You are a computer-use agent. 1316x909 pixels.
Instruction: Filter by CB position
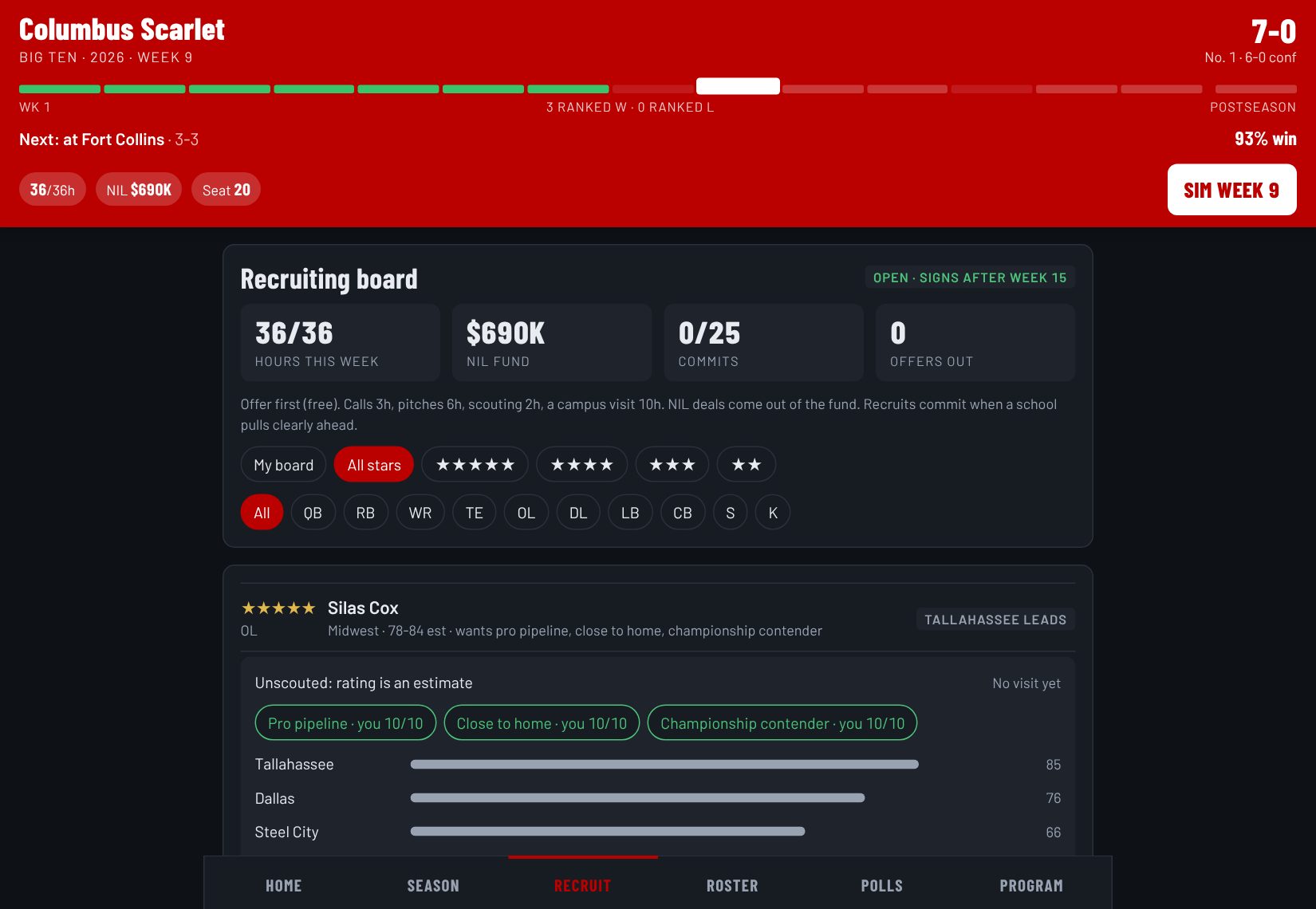pos(683,513)
